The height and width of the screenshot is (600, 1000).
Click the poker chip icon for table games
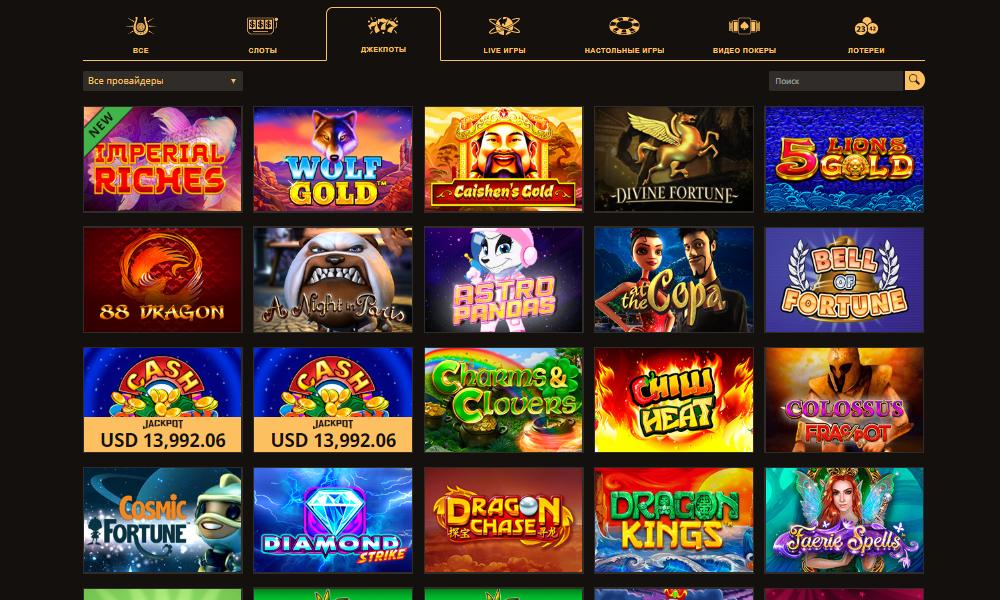coord(624,26)
